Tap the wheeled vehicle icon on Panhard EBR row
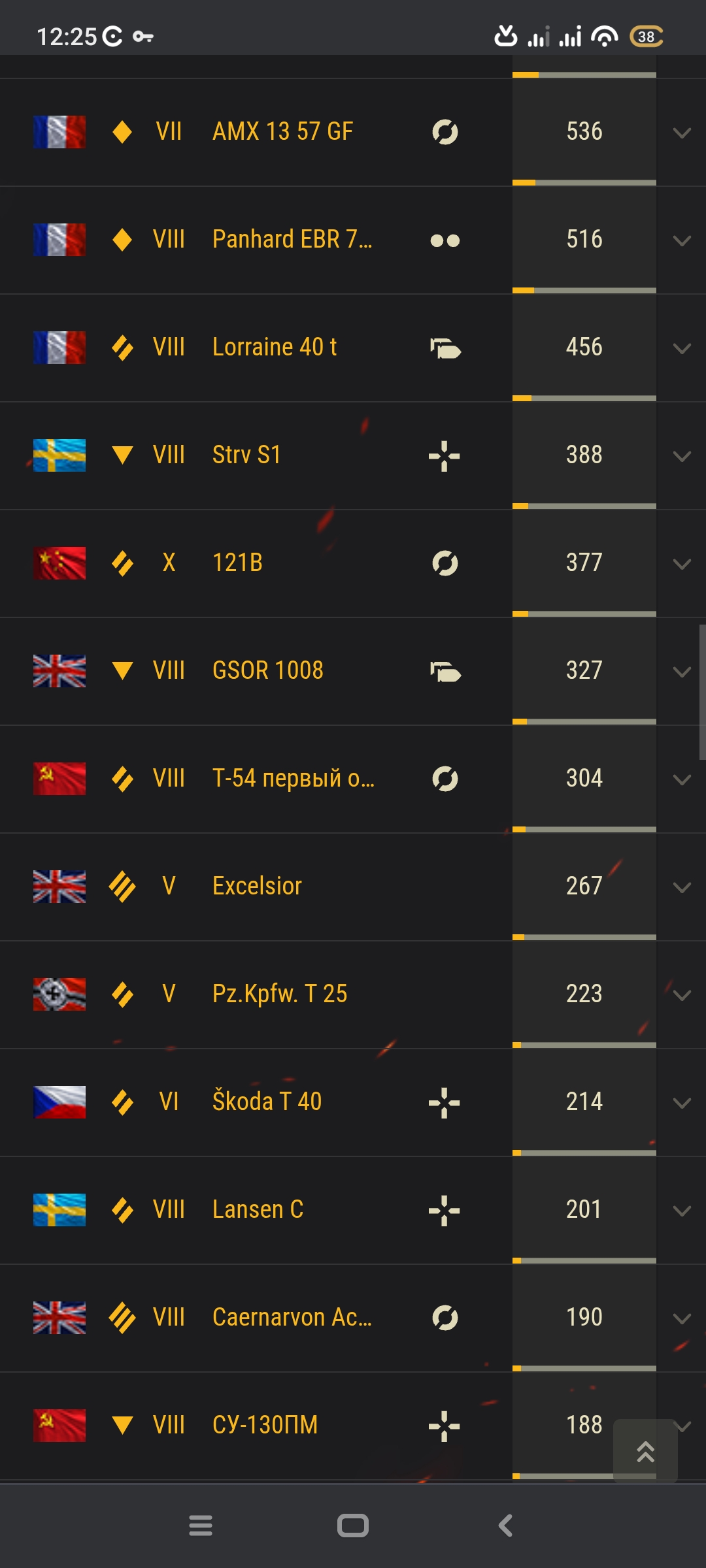The height and width of the screenshot is (1568, 706). [x=445, y=240]
